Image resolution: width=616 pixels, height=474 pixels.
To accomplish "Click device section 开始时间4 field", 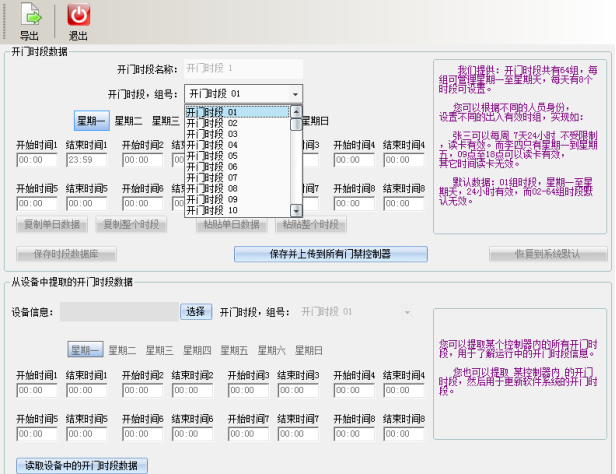I will pos(354,391).
